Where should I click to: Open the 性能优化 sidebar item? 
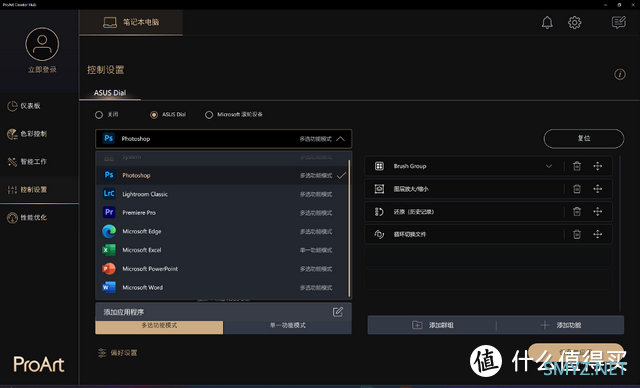pos(39,217)
